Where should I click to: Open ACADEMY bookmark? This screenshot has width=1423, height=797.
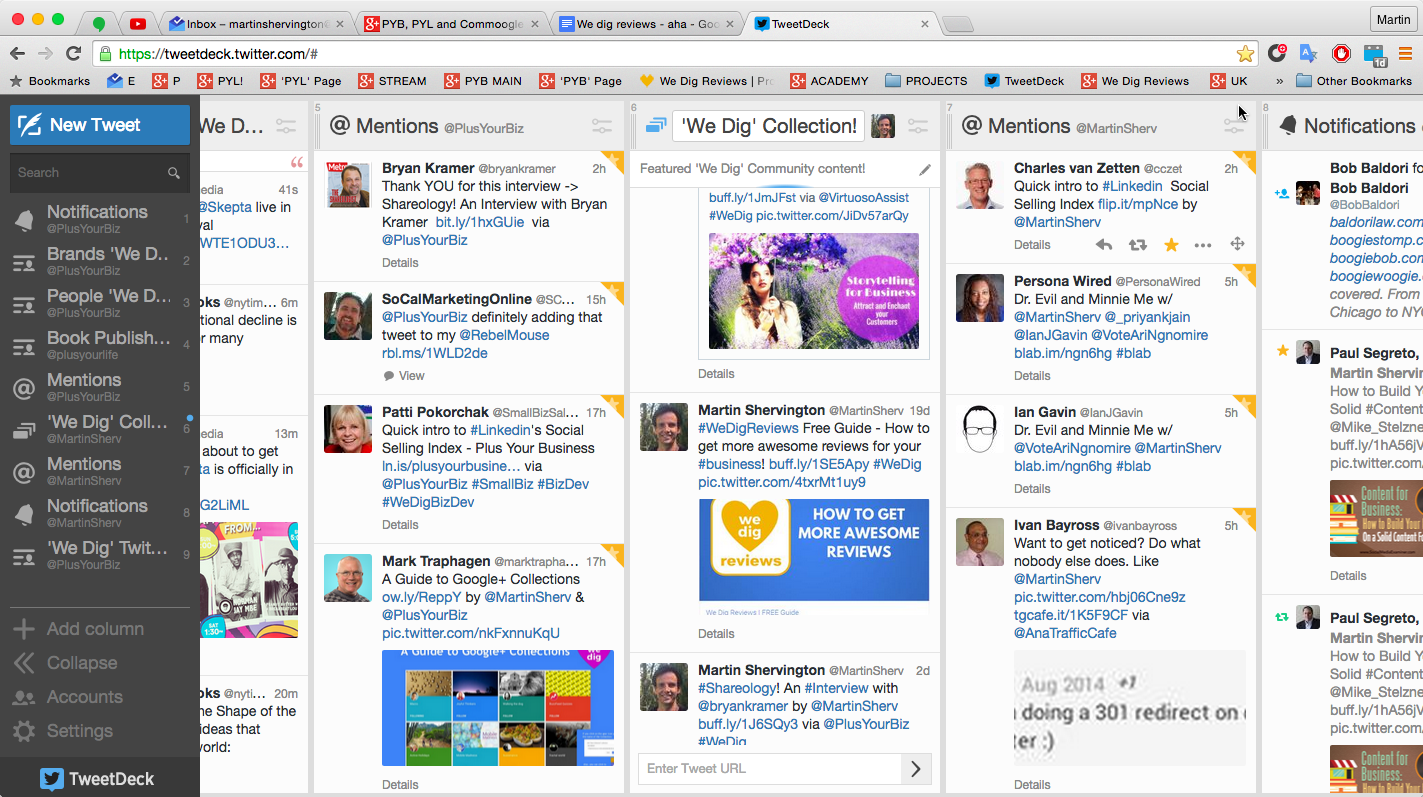tap(829, 81)
